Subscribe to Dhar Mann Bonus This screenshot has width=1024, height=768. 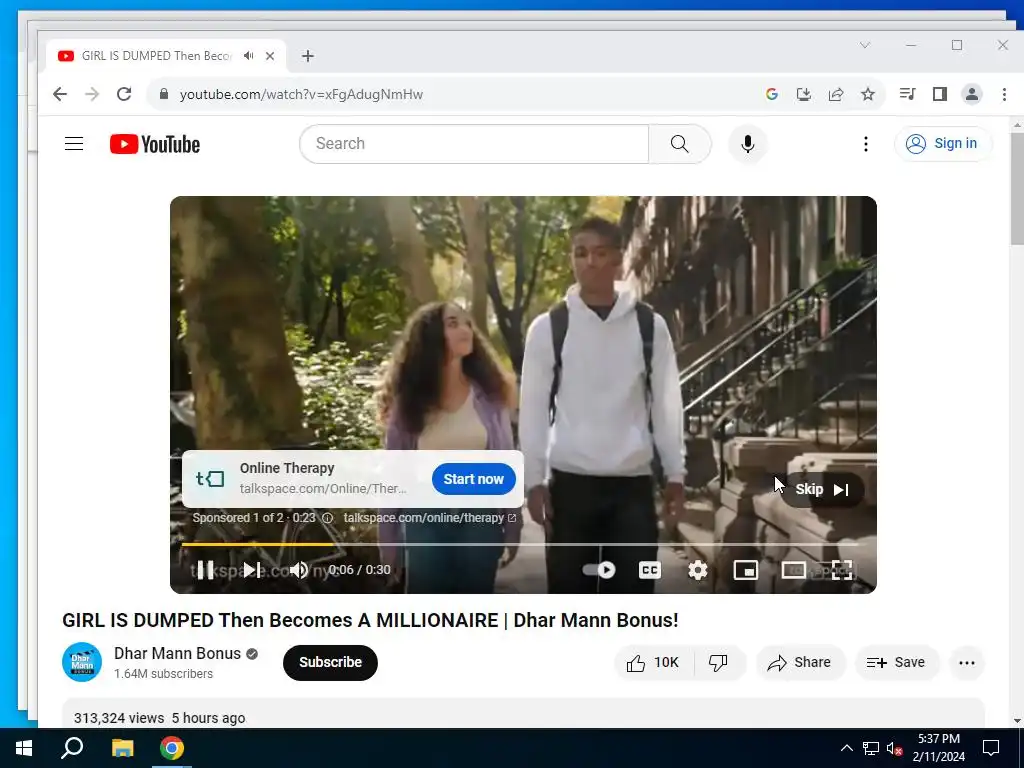[330, 662]
